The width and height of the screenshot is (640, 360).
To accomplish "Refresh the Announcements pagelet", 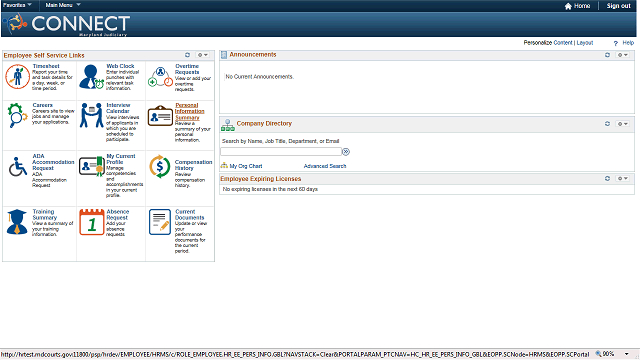I will [607, 55].
